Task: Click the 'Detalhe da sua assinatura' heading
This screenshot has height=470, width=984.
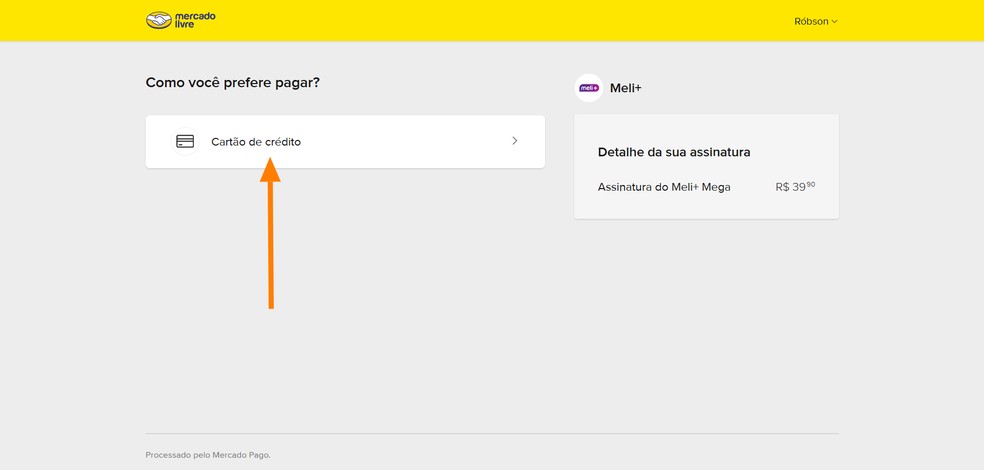Action: [674, 152]
